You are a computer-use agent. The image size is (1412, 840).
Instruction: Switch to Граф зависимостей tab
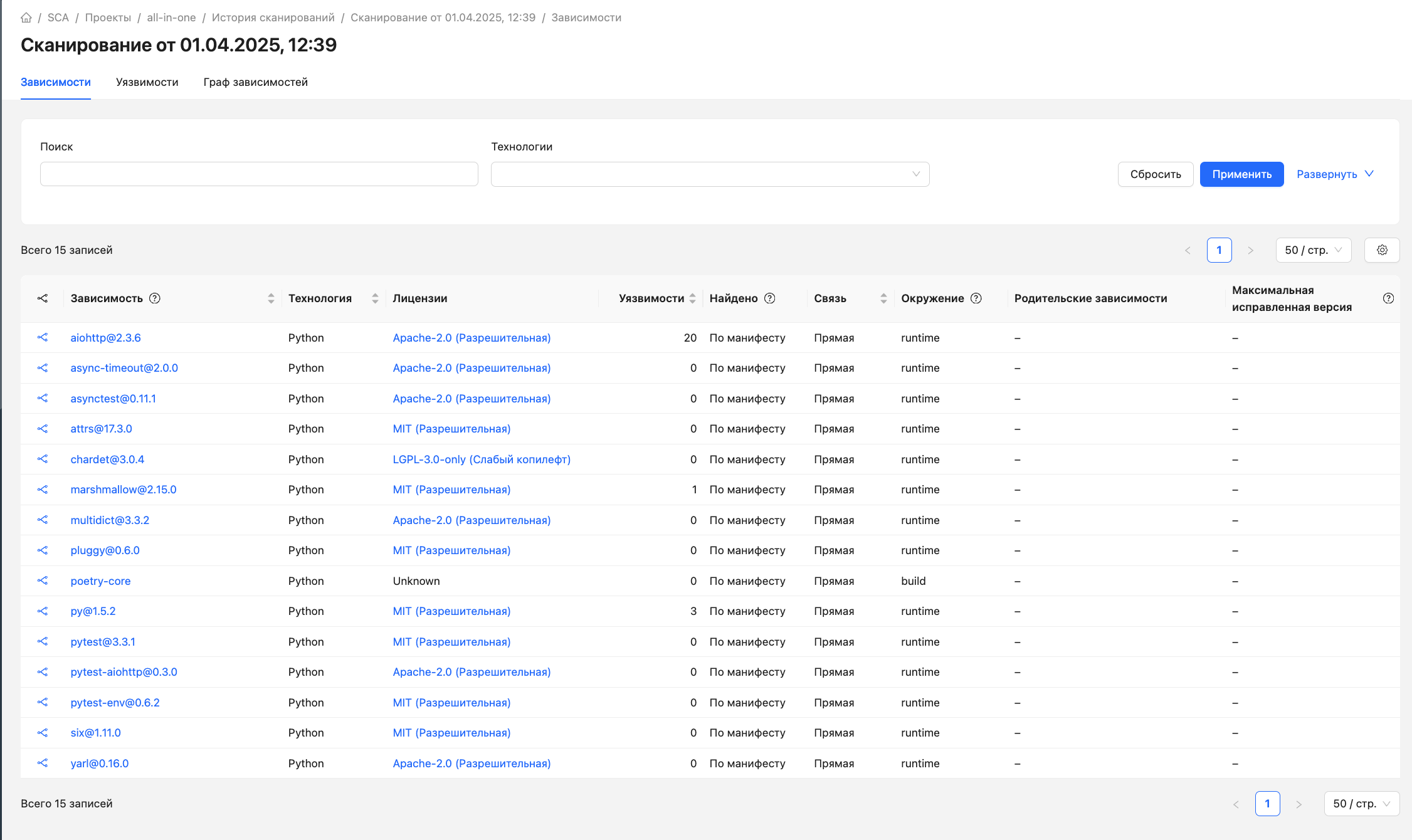tap(256, 82)
